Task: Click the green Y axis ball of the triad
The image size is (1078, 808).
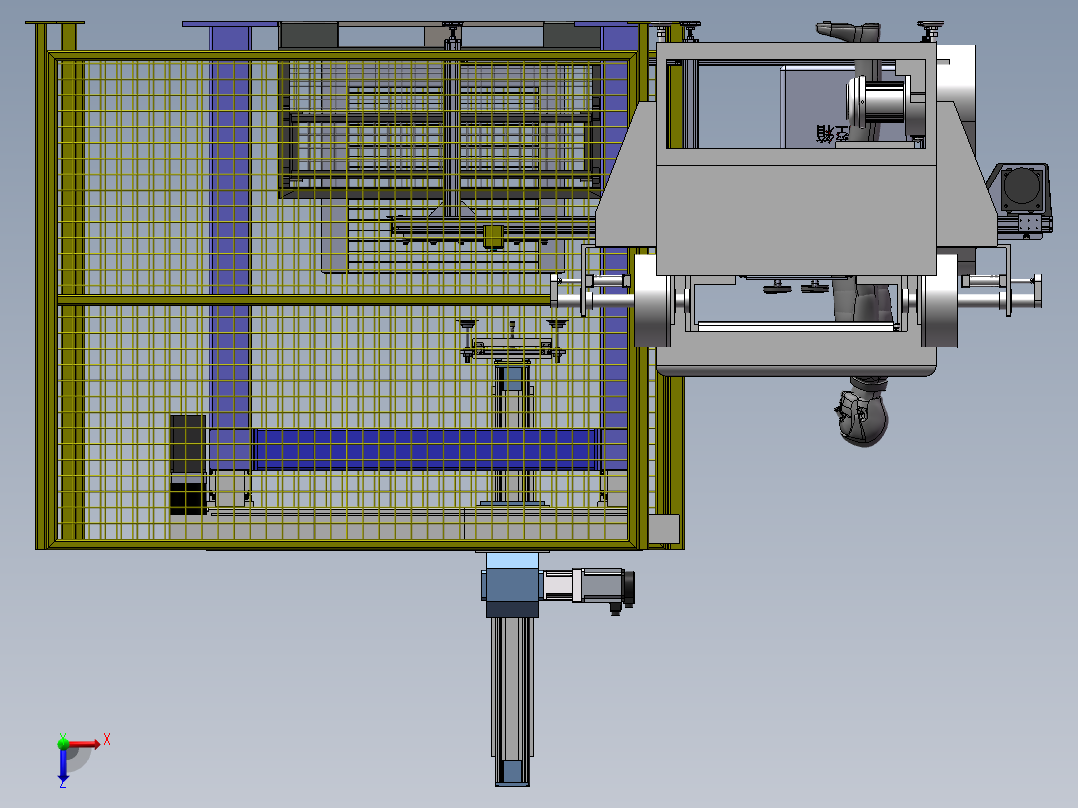Action: [63, 743]
